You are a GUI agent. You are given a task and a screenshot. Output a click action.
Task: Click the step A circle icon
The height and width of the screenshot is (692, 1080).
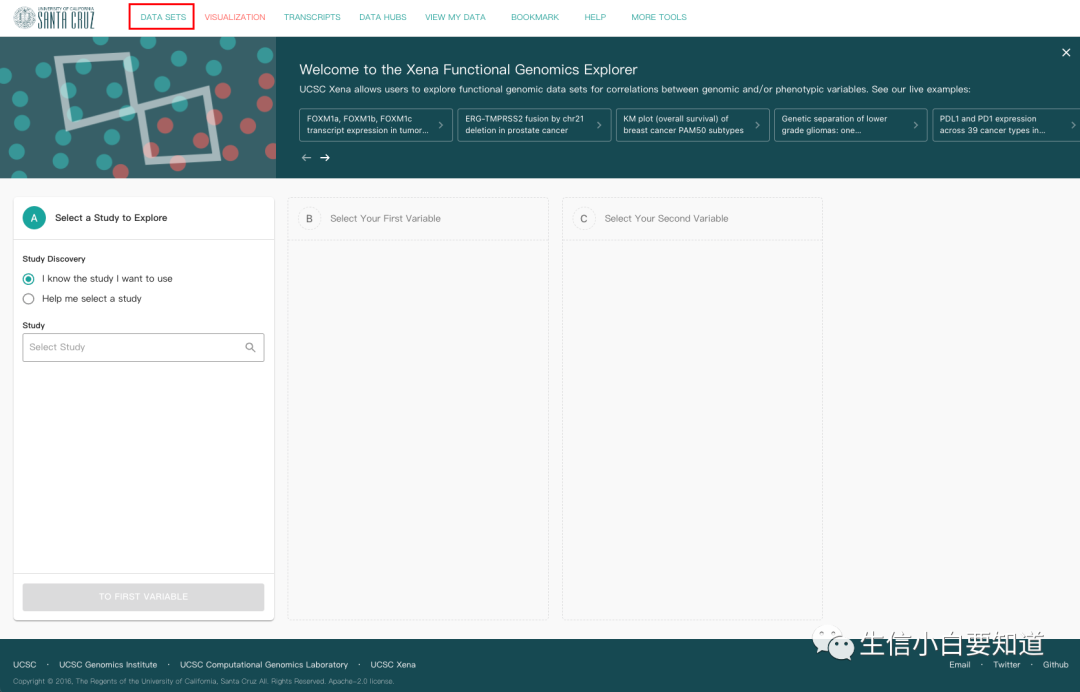[34, 218]
